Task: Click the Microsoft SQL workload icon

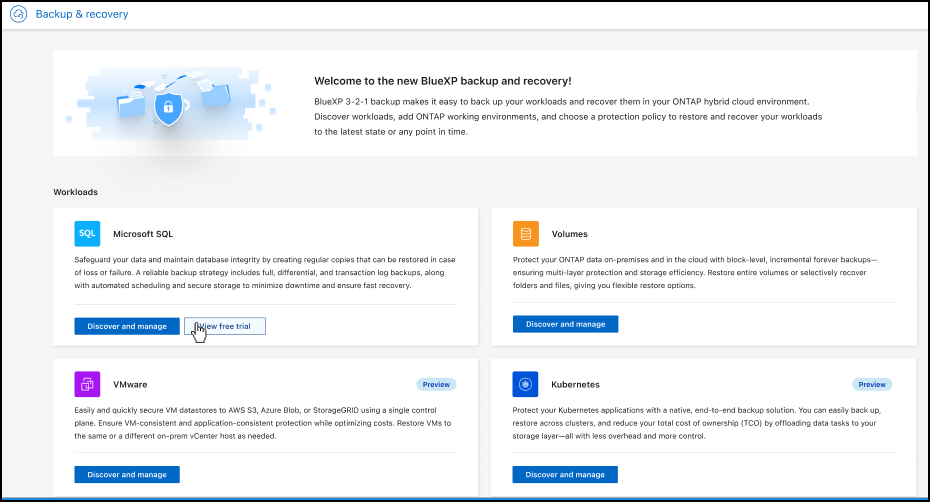Action: click(87, 234)
